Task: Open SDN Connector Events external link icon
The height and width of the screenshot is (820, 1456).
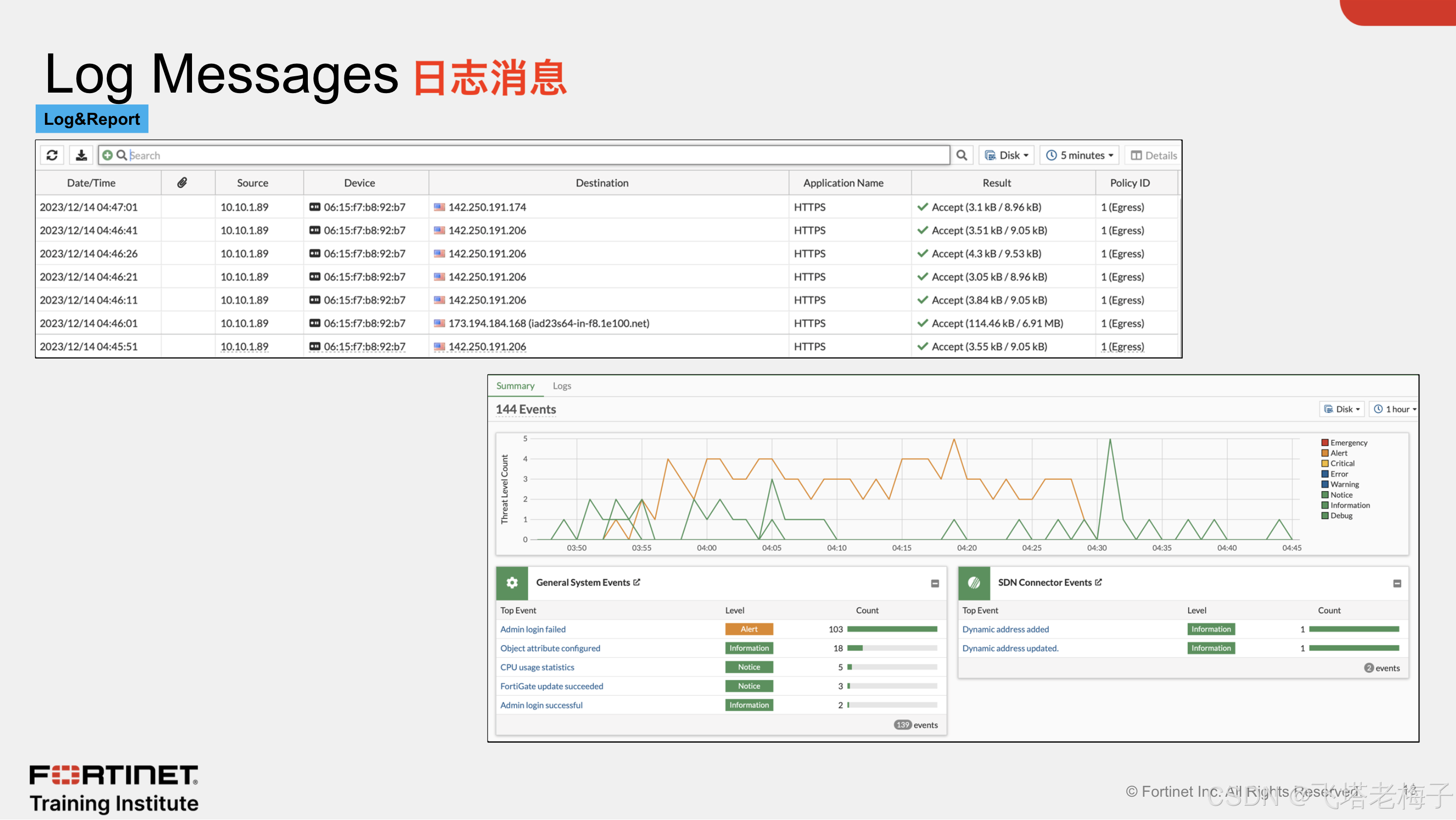Action: point(1099,582)
